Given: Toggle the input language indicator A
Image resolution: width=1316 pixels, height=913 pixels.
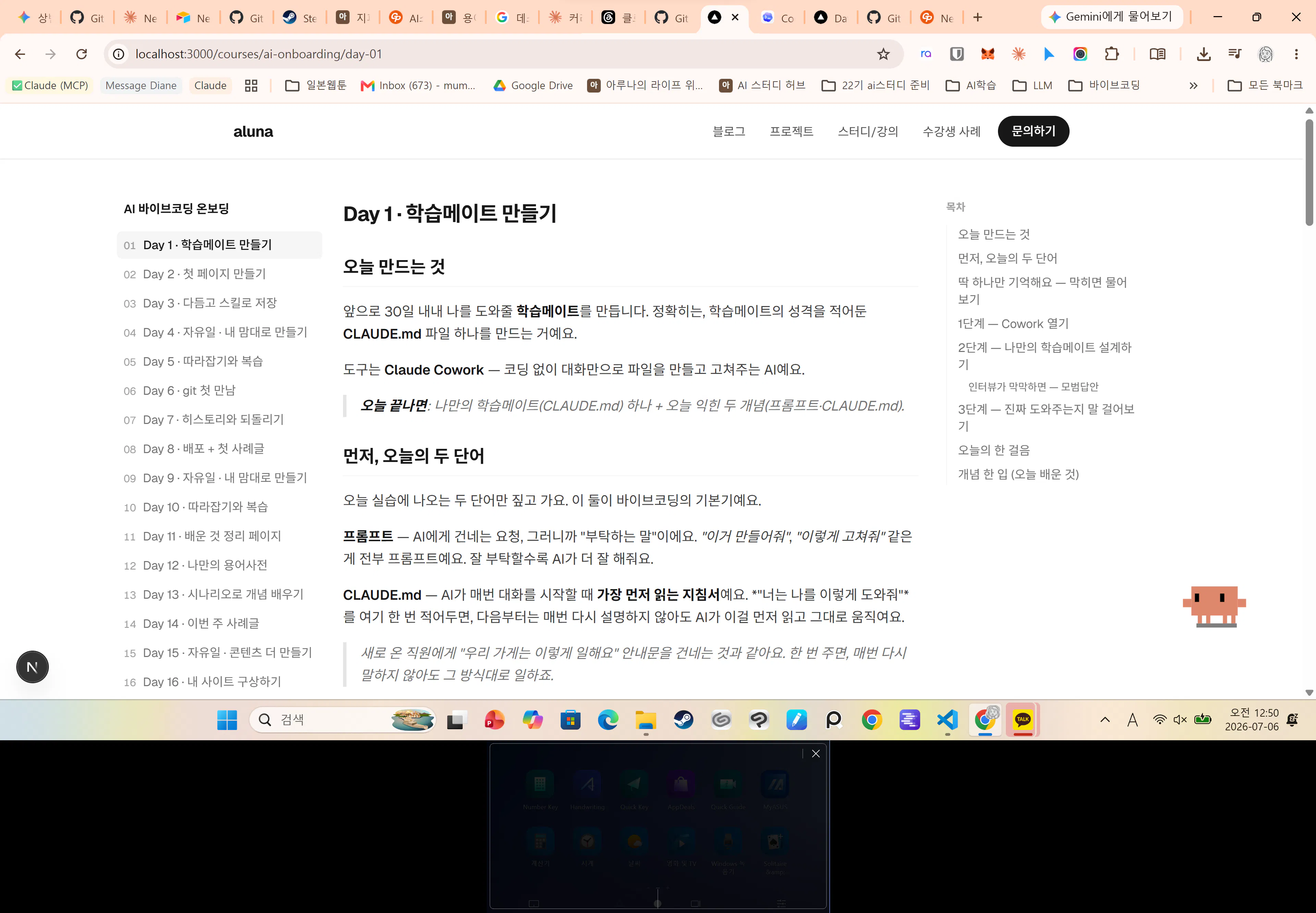Looking at the screenshot, I should coord(1132,720).
